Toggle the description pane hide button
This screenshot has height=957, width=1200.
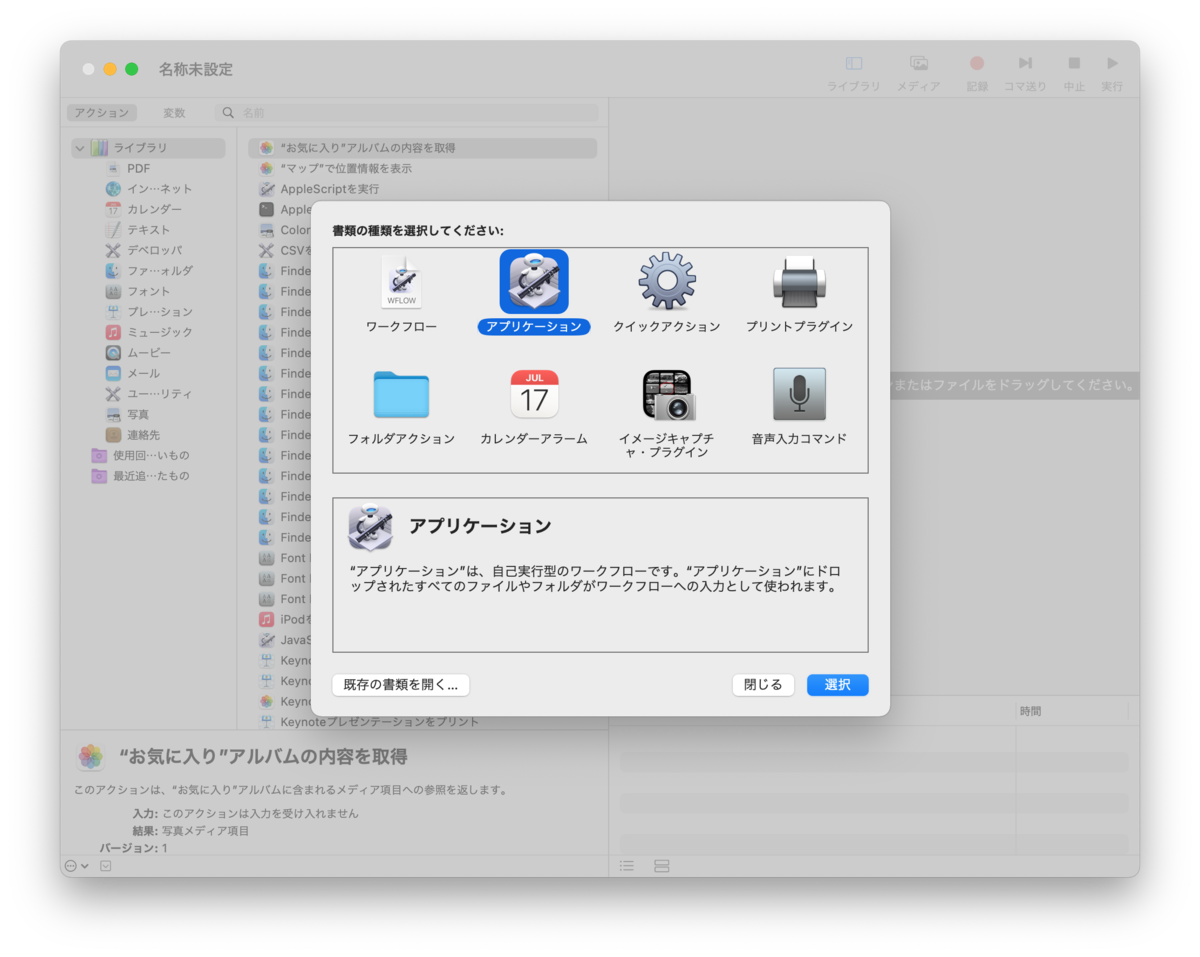[x=106, y=866]
